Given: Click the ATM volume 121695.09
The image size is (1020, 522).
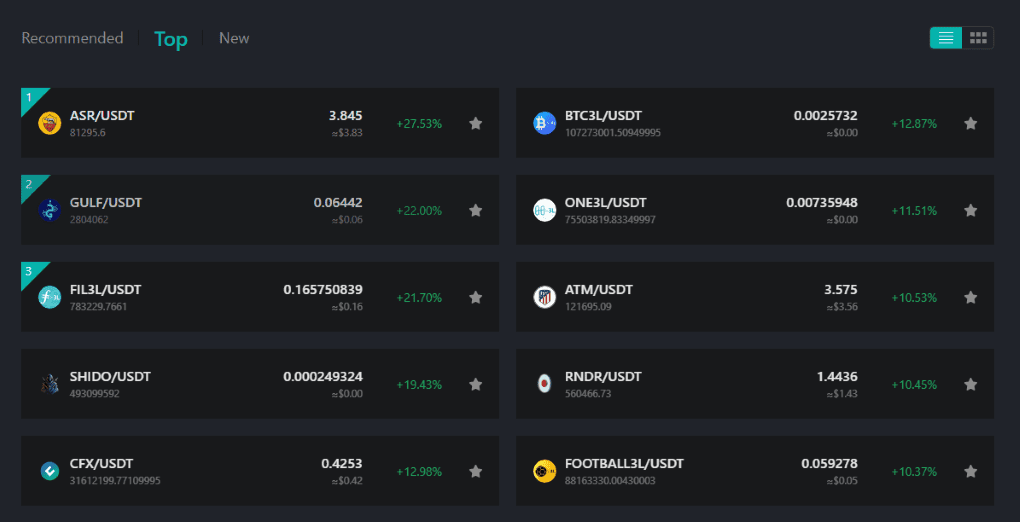Looking at the screenshot, I should click(589, 307).
